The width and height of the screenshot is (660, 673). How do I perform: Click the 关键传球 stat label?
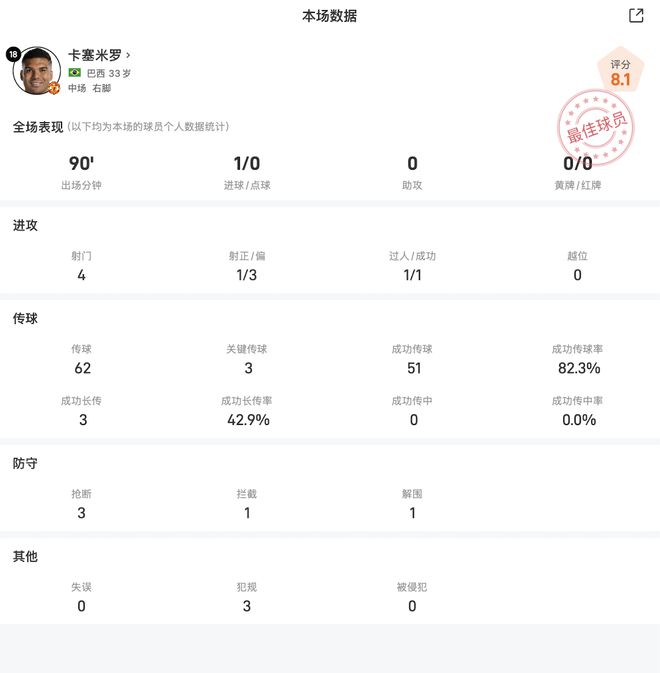(246, 349)
